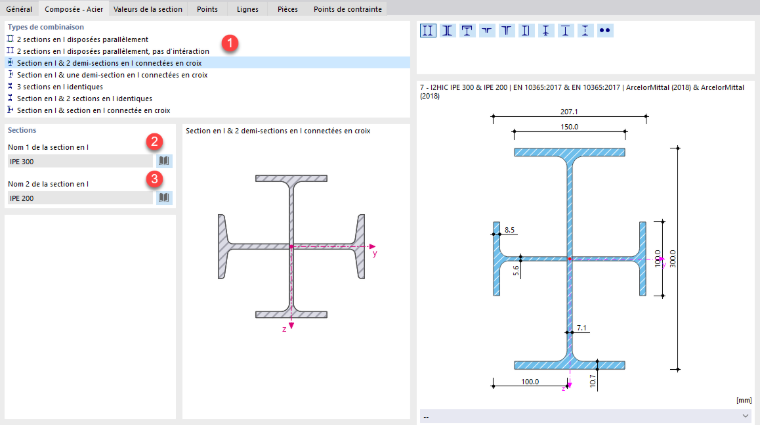Click the 'Nom 1 de la section en I' label

tap(48, 147)
